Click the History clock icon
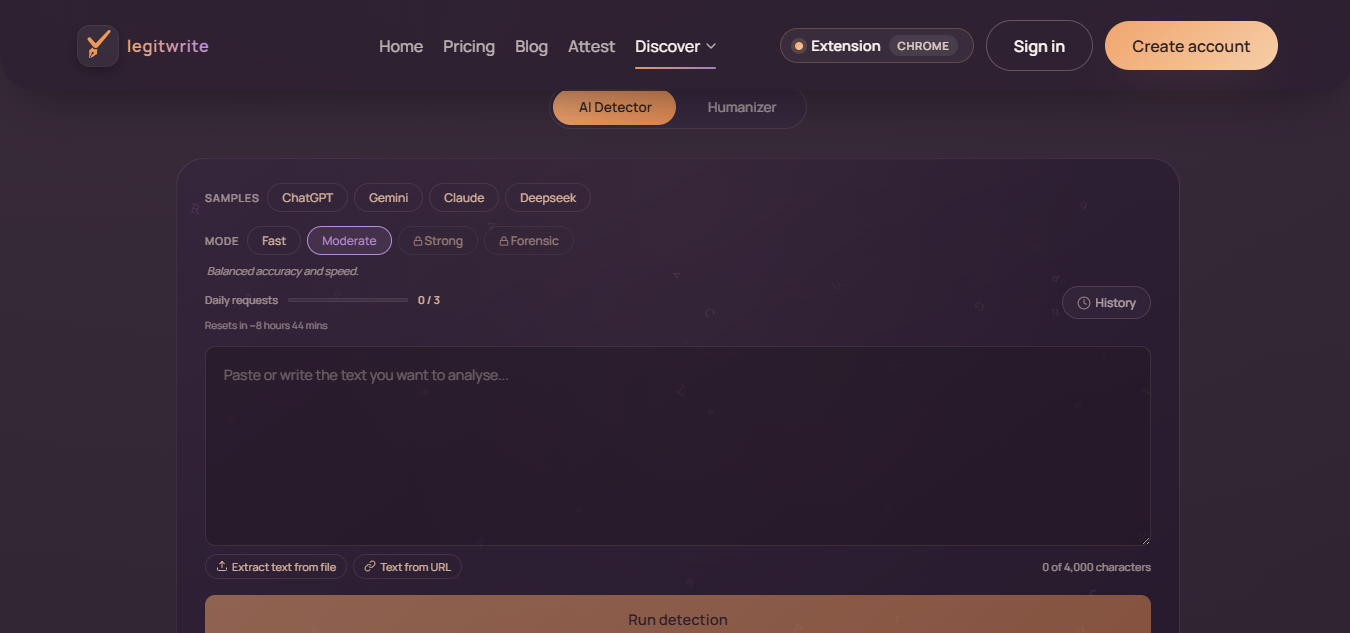The height and width of the screenshot is (633, 1350). click(1083, 303)
